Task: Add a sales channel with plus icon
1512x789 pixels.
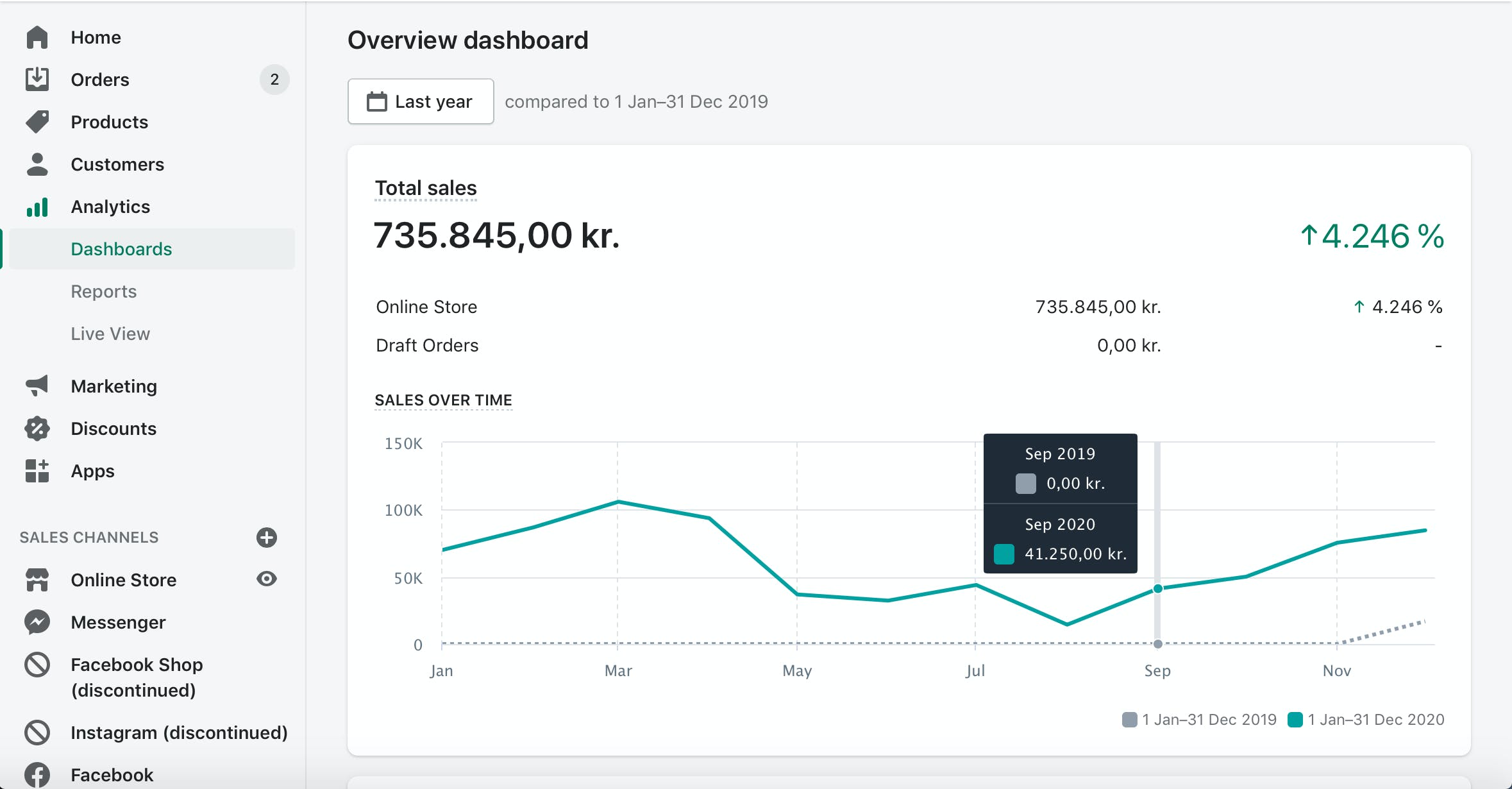Action: click(267, 537)
